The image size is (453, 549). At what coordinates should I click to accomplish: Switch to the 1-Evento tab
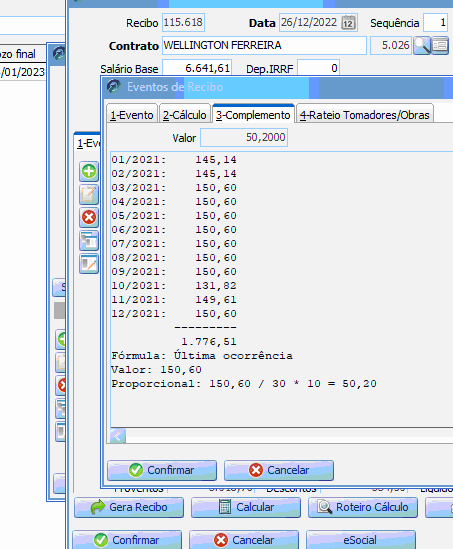pyautogui.click(x=132, y=115)
